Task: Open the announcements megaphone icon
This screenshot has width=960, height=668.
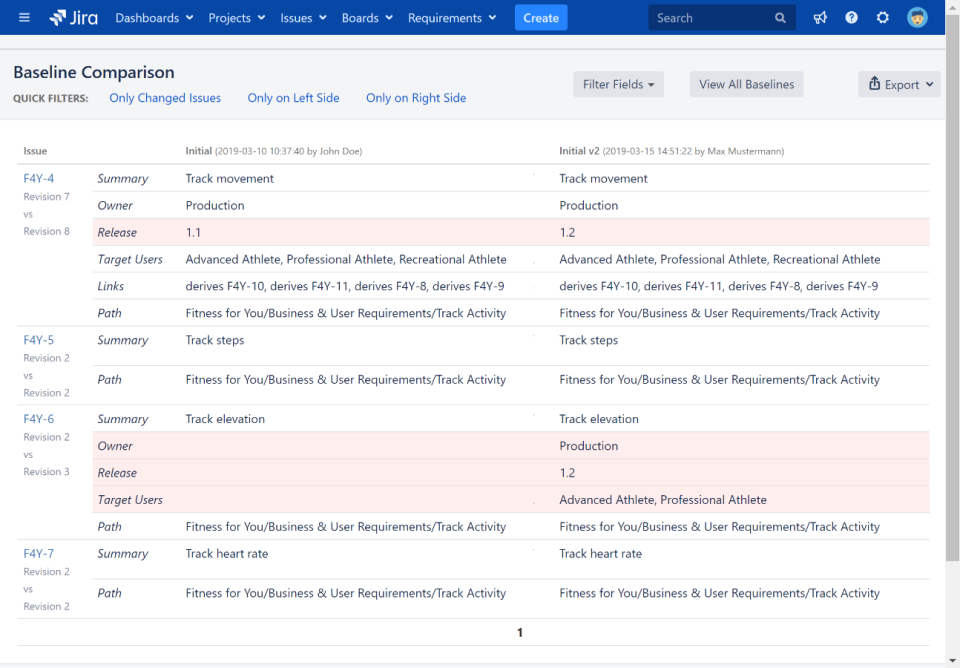Action: 820,17
